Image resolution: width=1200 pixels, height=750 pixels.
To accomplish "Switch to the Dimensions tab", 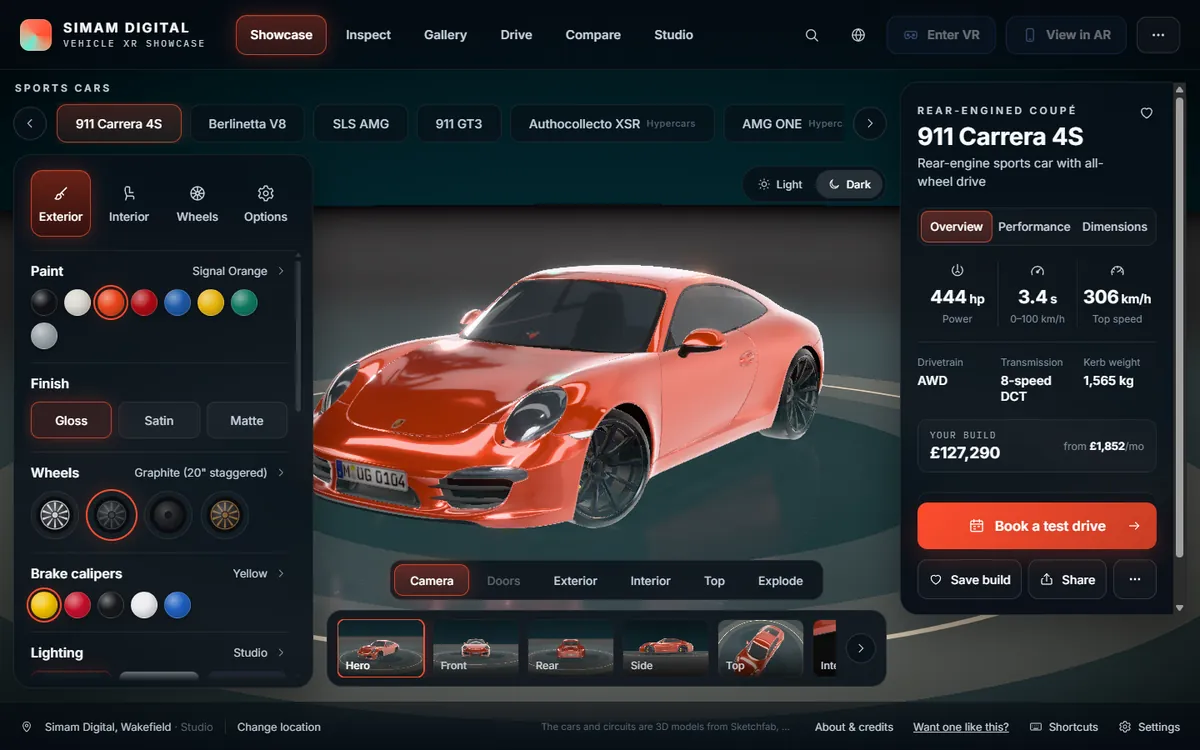I will (1115, 227).
